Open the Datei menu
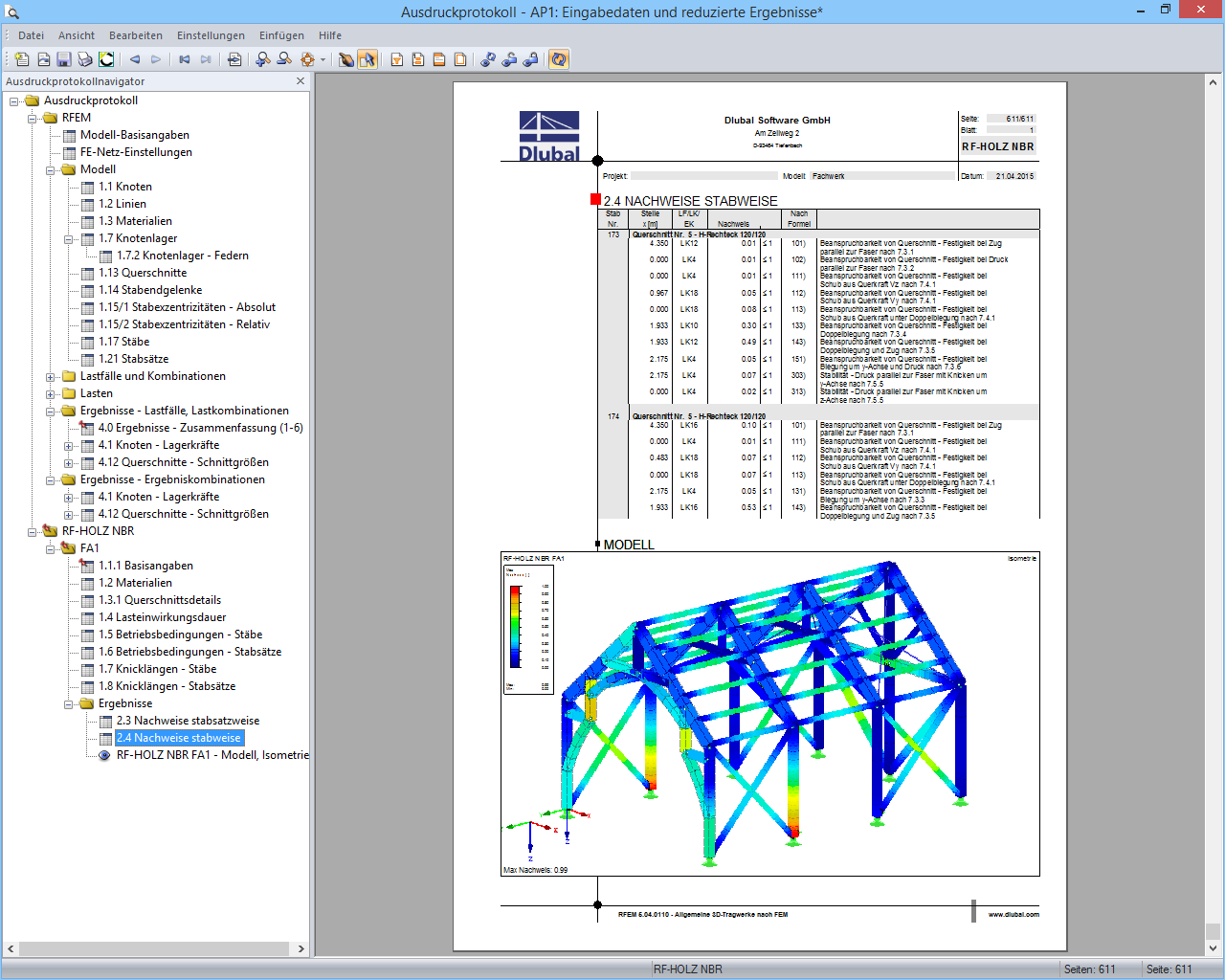The image size is (1225, 980). [31, 35]
